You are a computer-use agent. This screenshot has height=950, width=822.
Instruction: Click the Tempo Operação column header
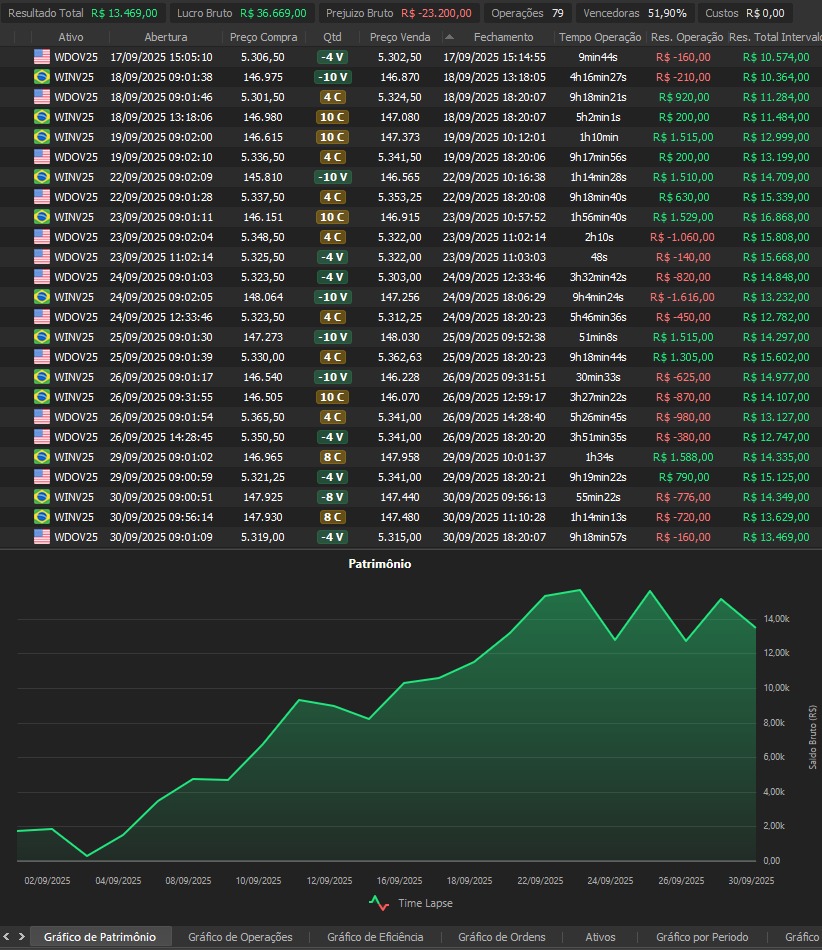(x=600, y=37)
